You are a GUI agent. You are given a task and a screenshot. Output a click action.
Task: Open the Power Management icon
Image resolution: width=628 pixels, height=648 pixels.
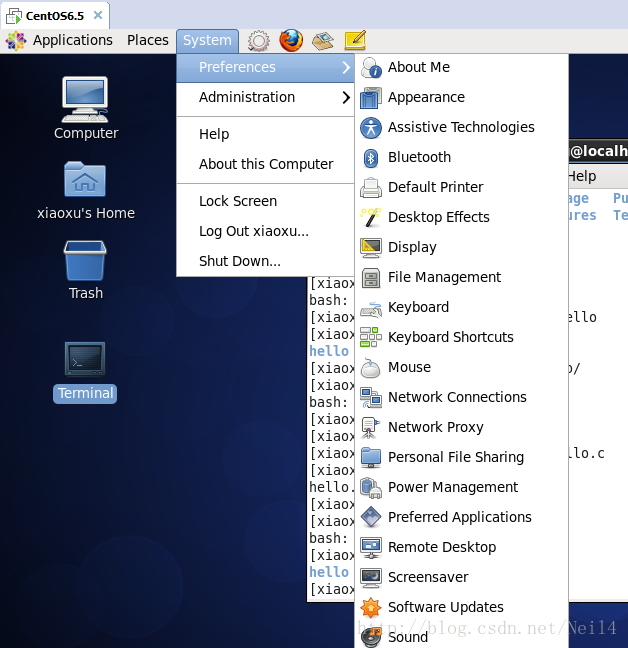tap(371, 488)
